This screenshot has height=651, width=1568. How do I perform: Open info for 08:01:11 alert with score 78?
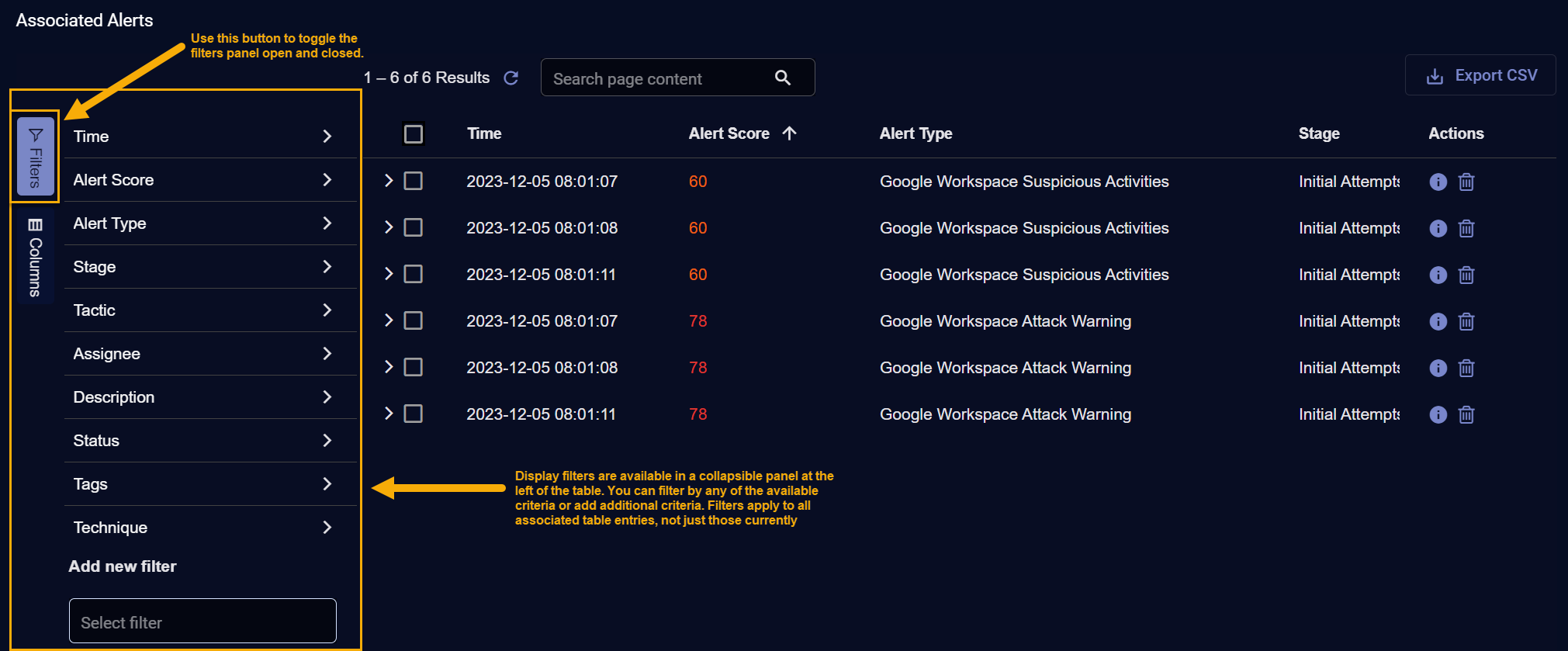pyautogui.click(x=1438, y=414)
